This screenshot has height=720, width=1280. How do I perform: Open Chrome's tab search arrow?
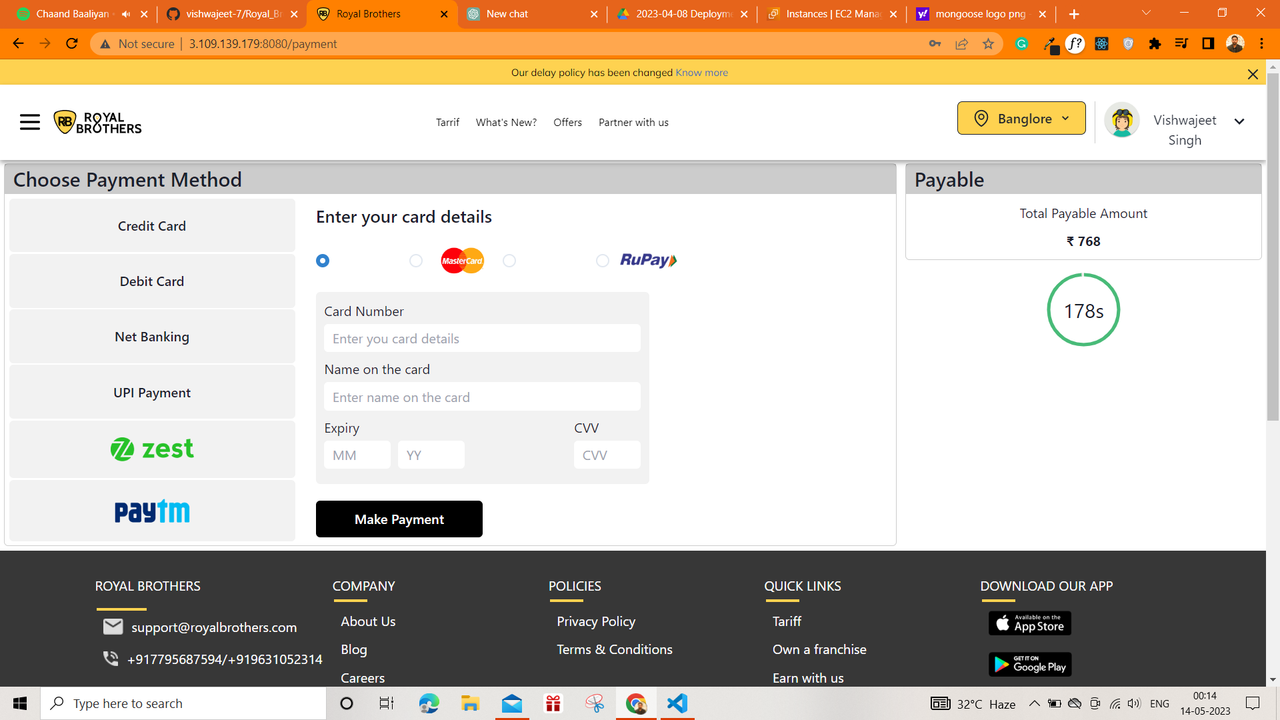pos(1146,14)
